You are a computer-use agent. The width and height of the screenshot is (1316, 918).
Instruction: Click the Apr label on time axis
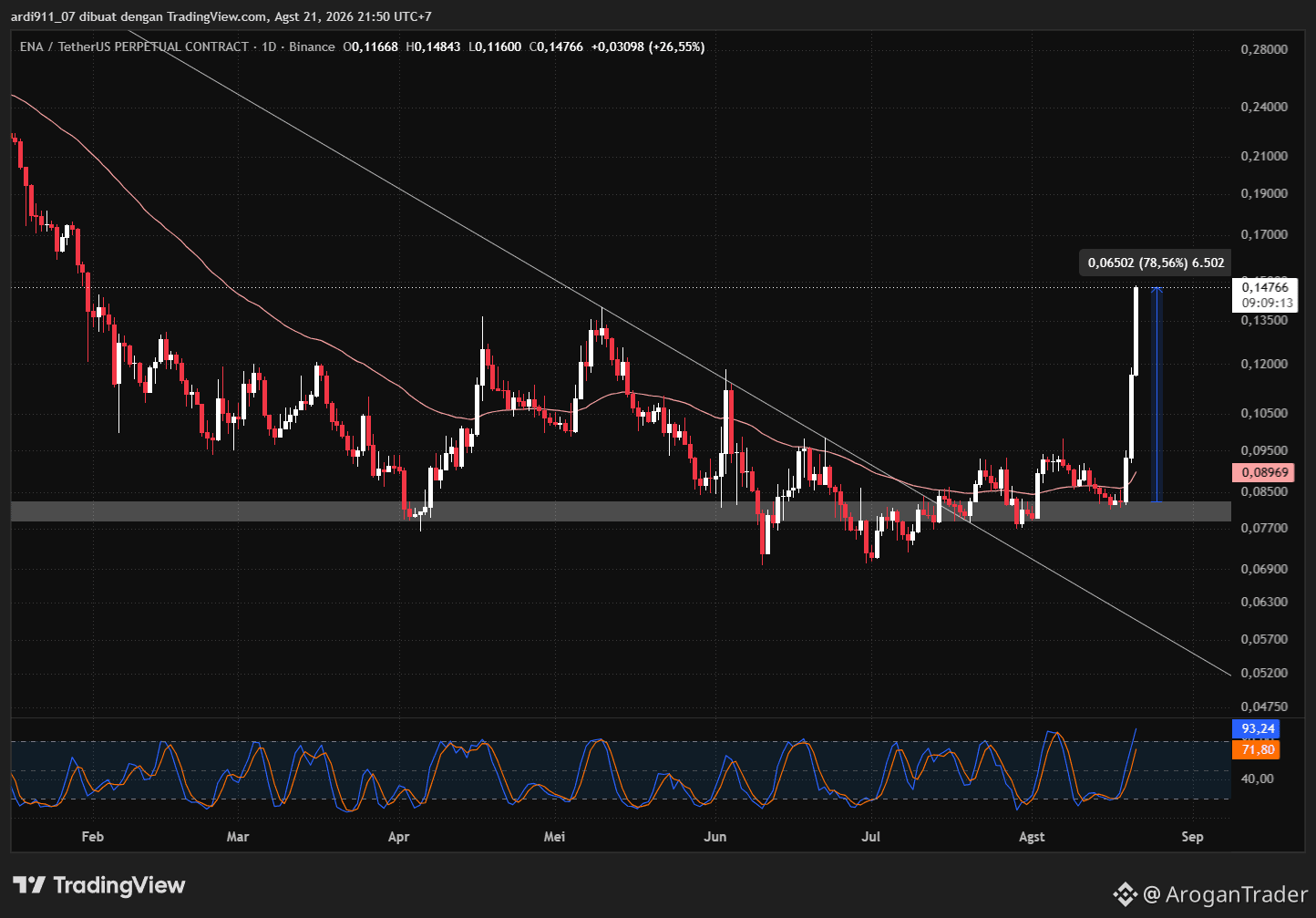coord(398,837)
